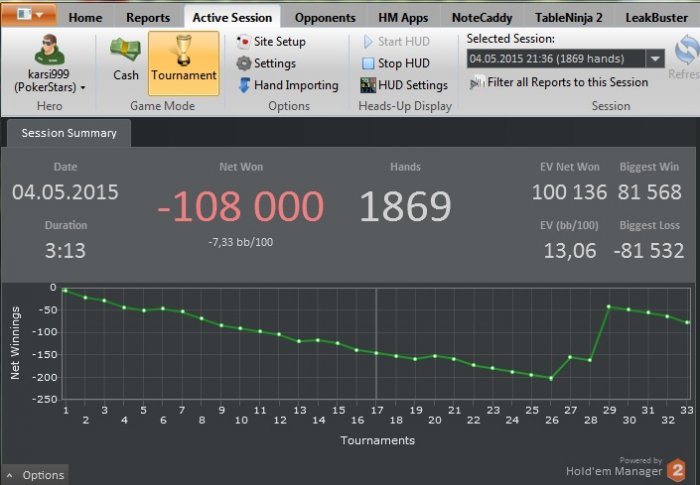Click the Biggest Win value 81 568

pyautogui.click(x=650, y=192)
